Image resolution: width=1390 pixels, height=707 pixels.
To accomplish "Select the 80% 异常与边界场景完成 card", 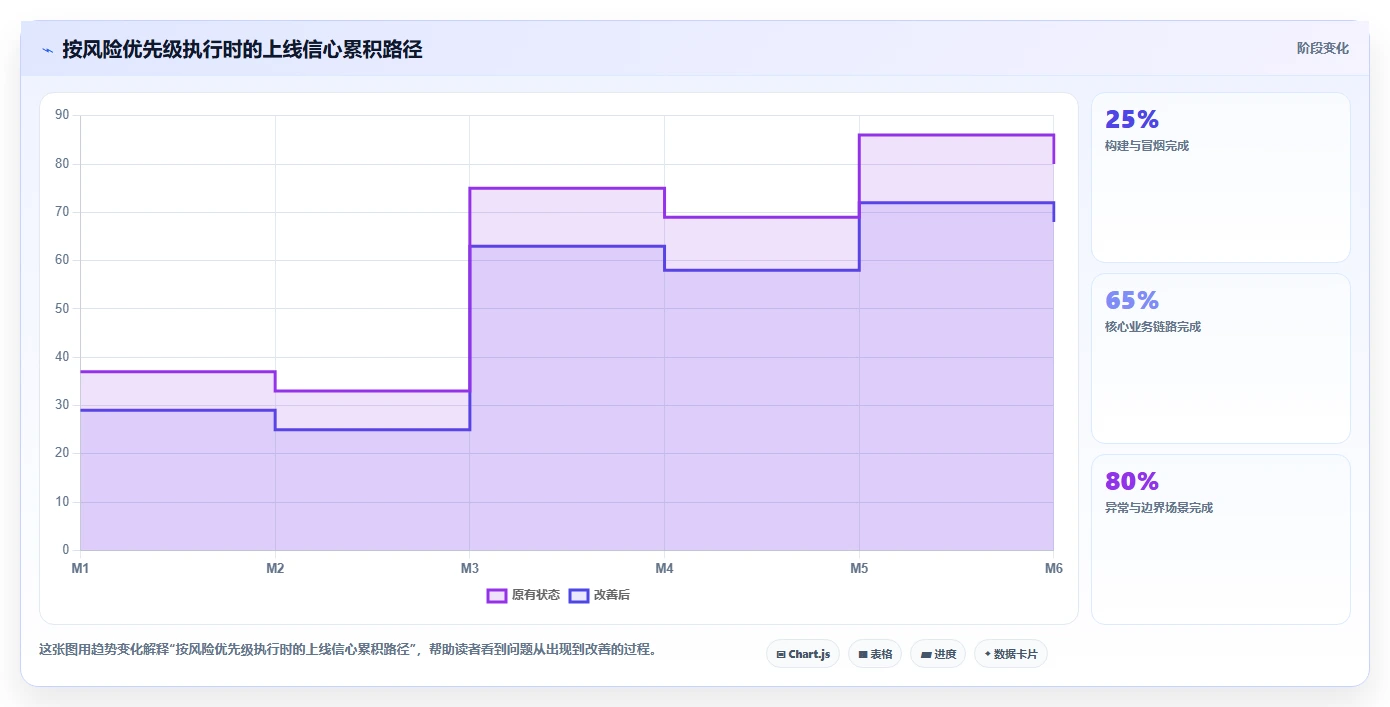I will [1221, 540].
